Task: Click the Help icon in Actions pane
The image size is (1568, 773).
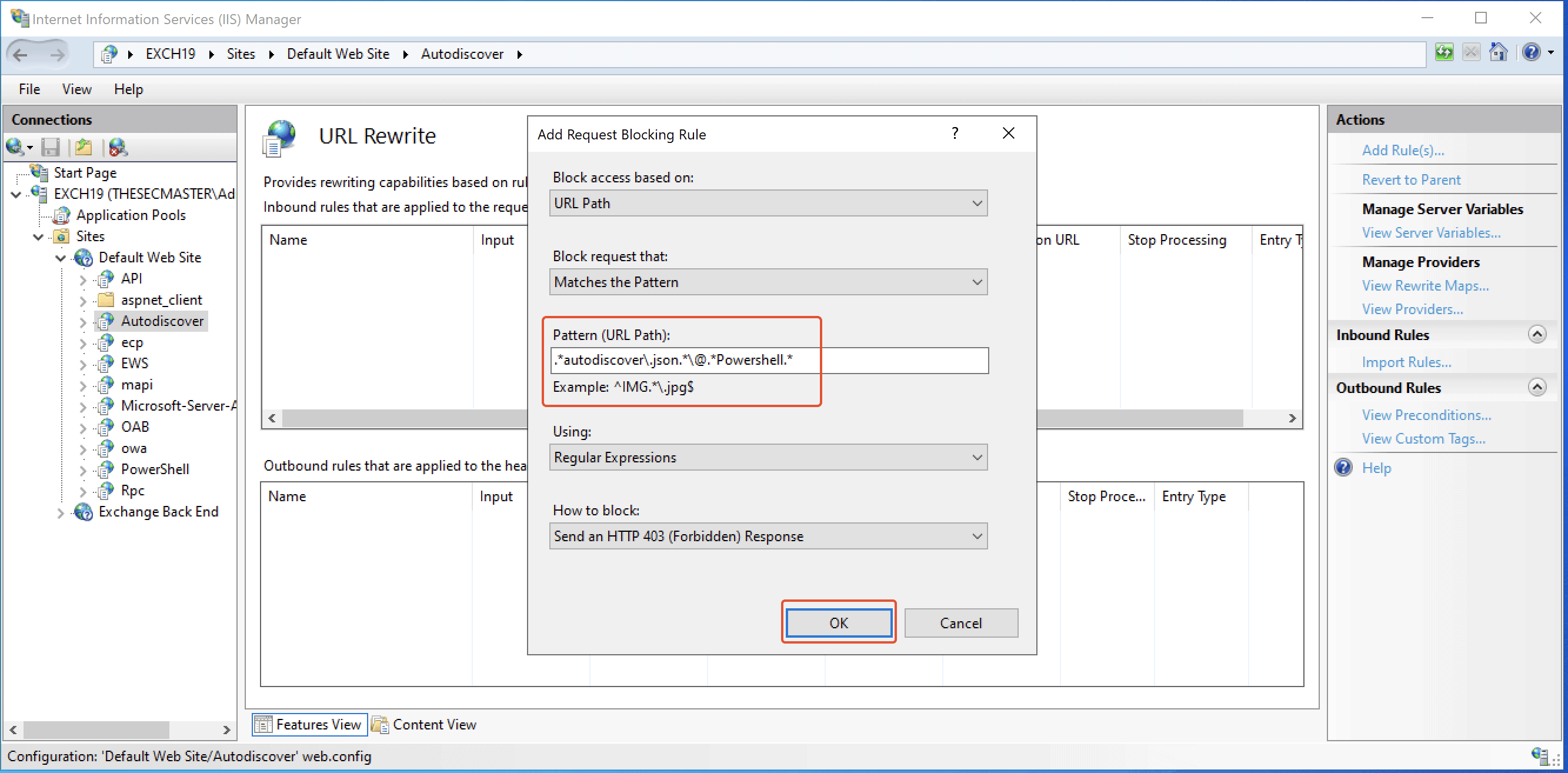Action: 1343,468
